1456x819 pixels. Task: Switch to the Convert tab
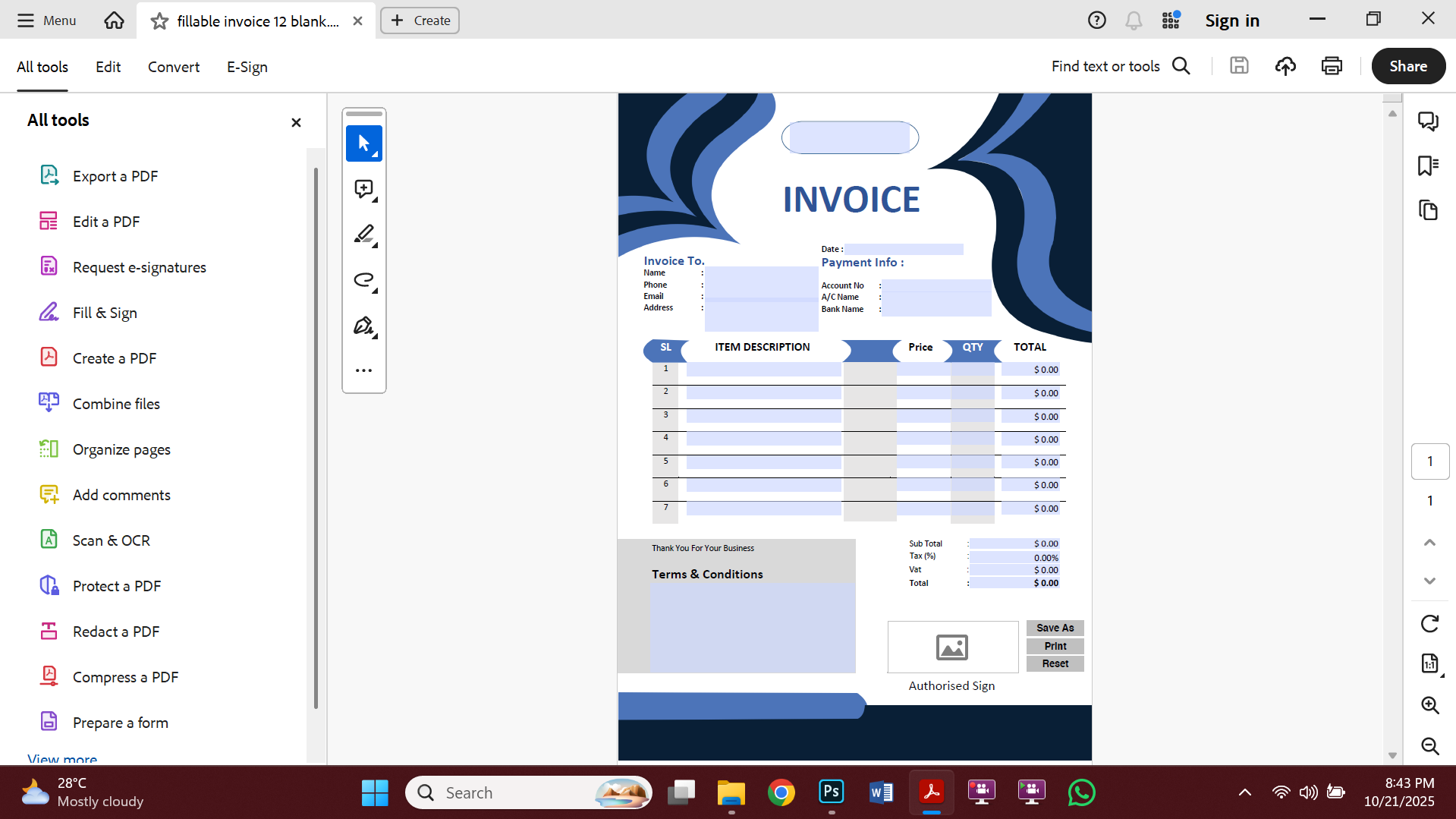[x=173, y=67]
